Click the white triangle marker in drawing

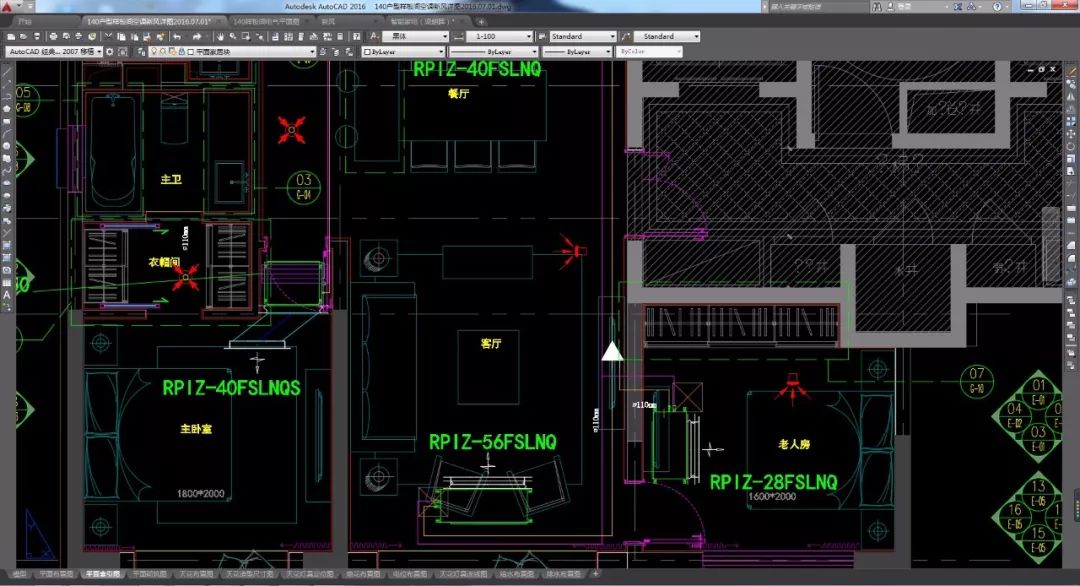pos(612,352)
